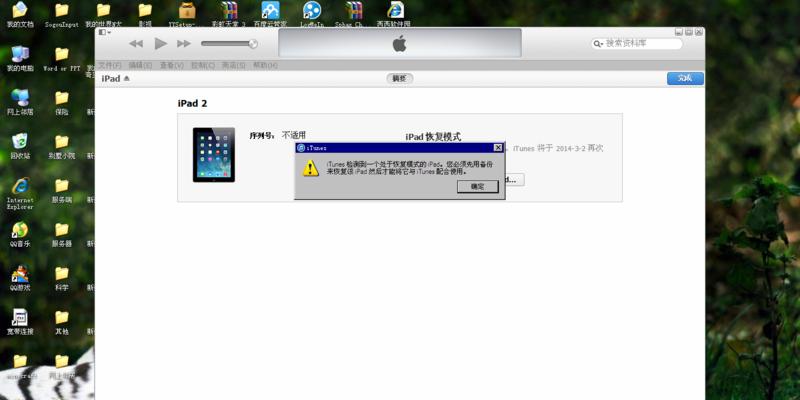
Task: Minimize the iTunes window
Action: 679,32
